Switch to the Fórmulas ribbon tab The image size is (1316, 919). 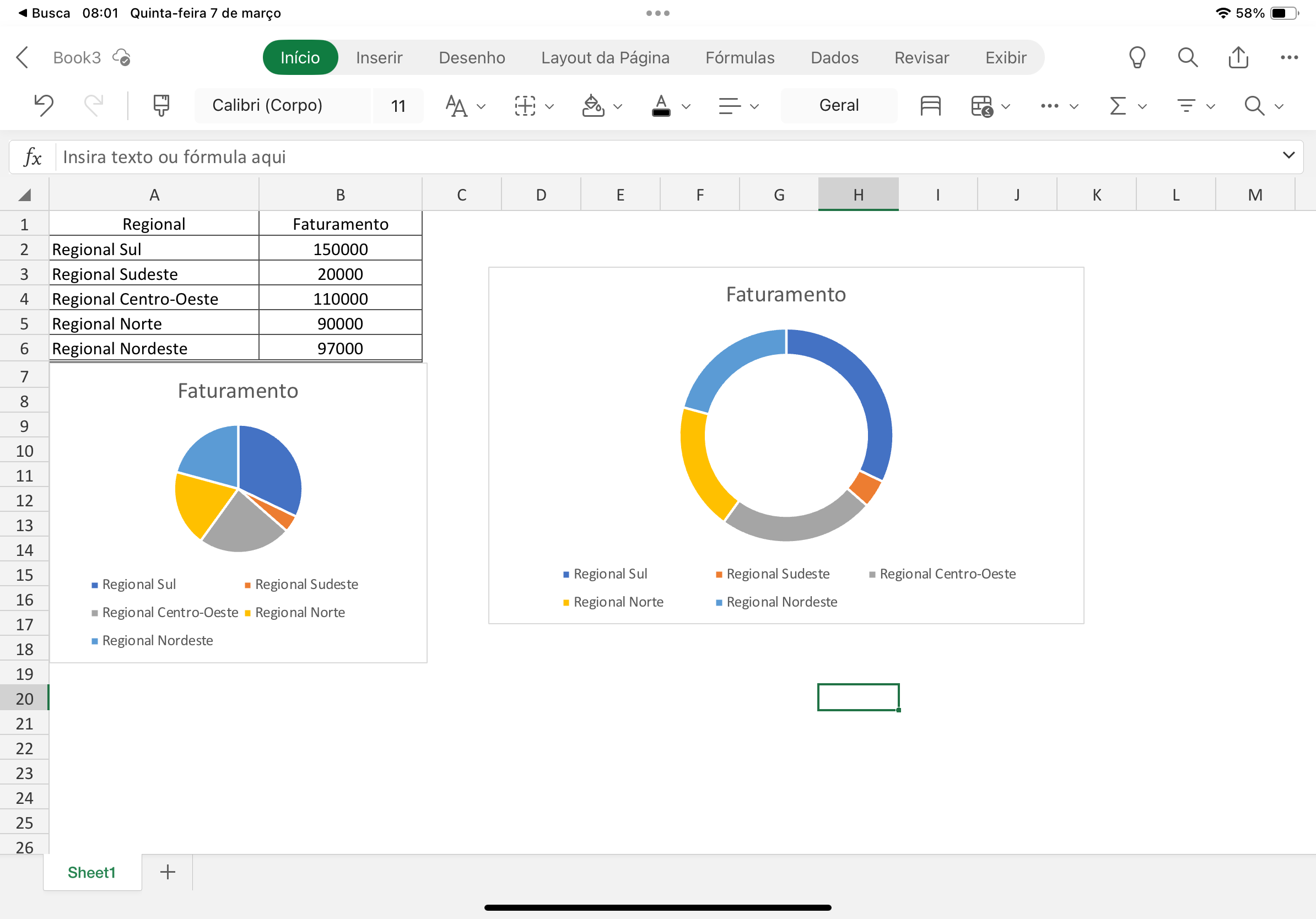pyautogui.click(x=740, y=57)
